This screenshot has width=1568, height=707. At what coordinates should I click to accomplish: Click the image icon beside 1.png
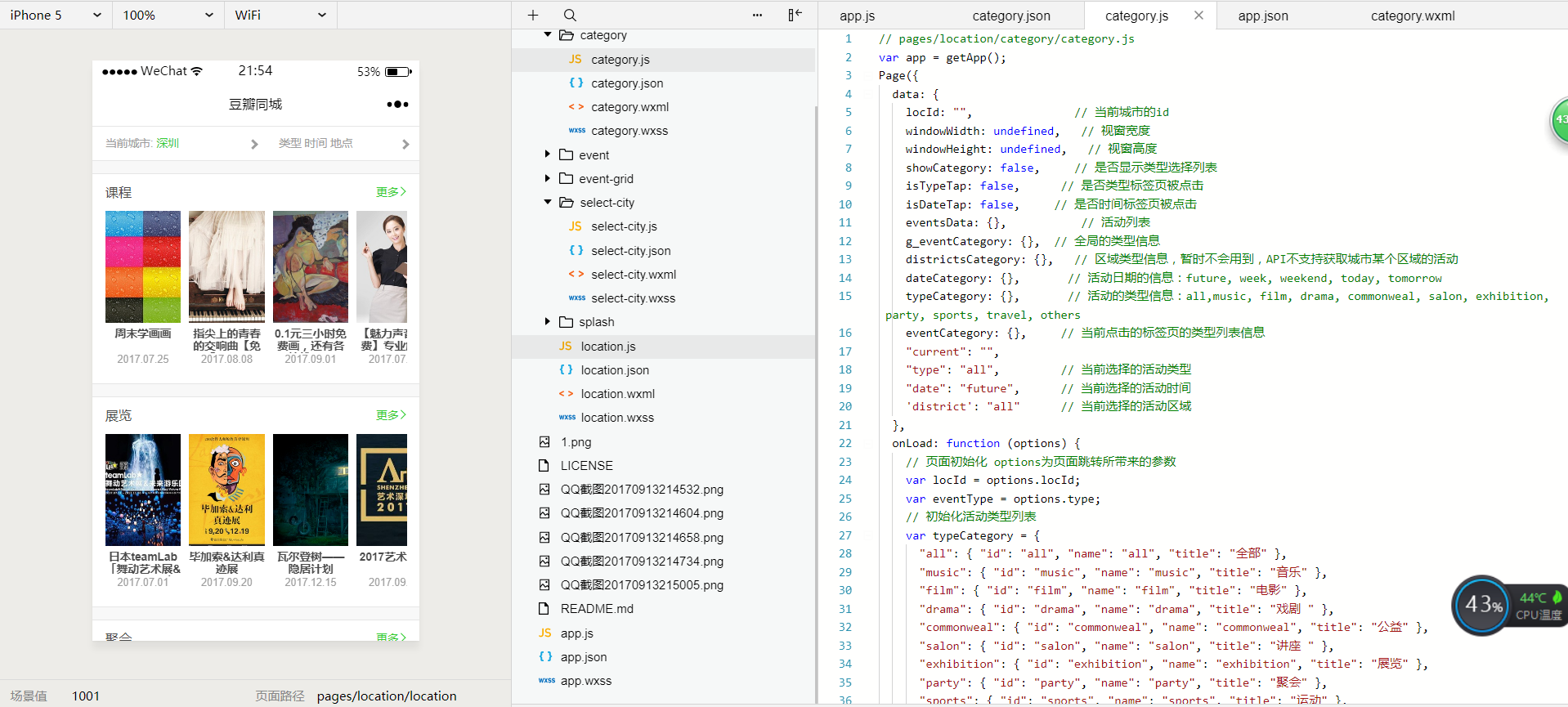544,442
